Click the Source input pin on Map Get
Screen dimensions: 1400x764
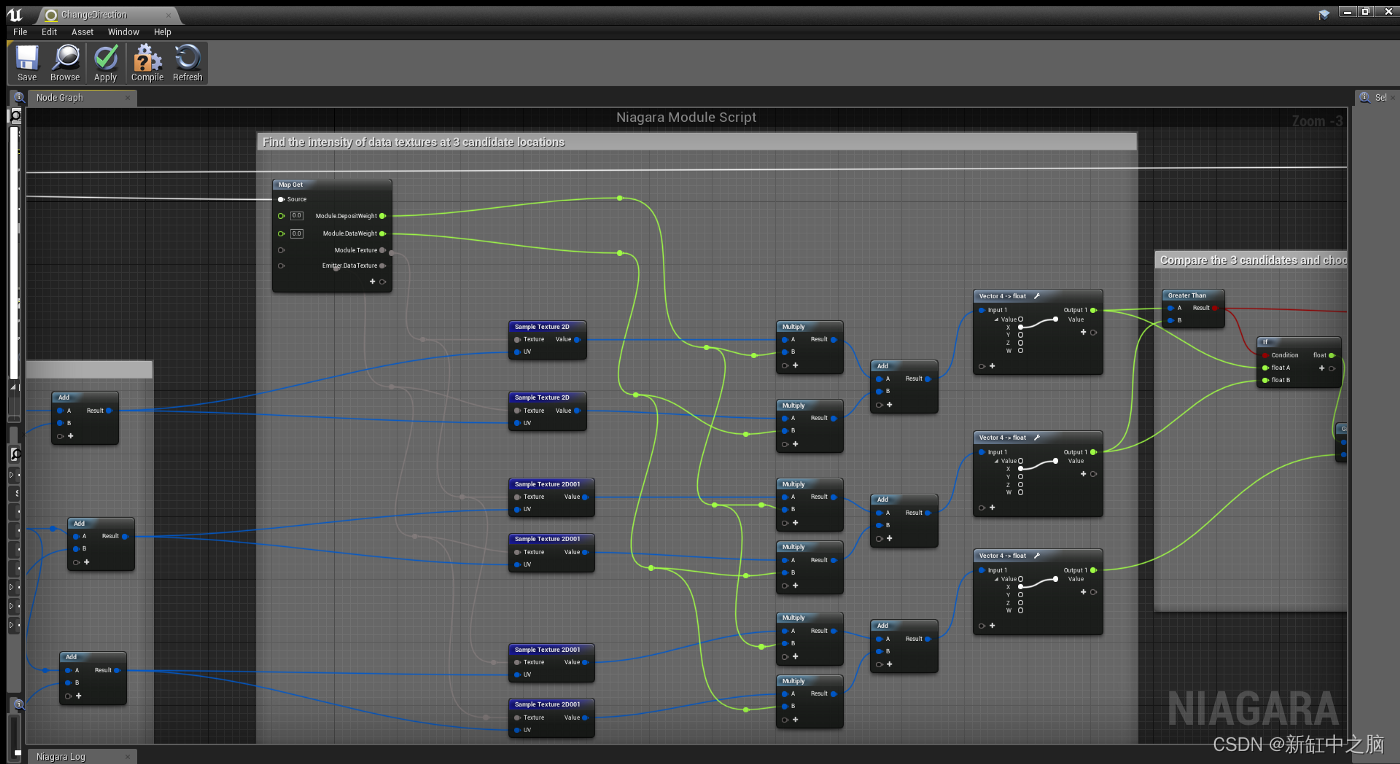click(x=281, y=199)
